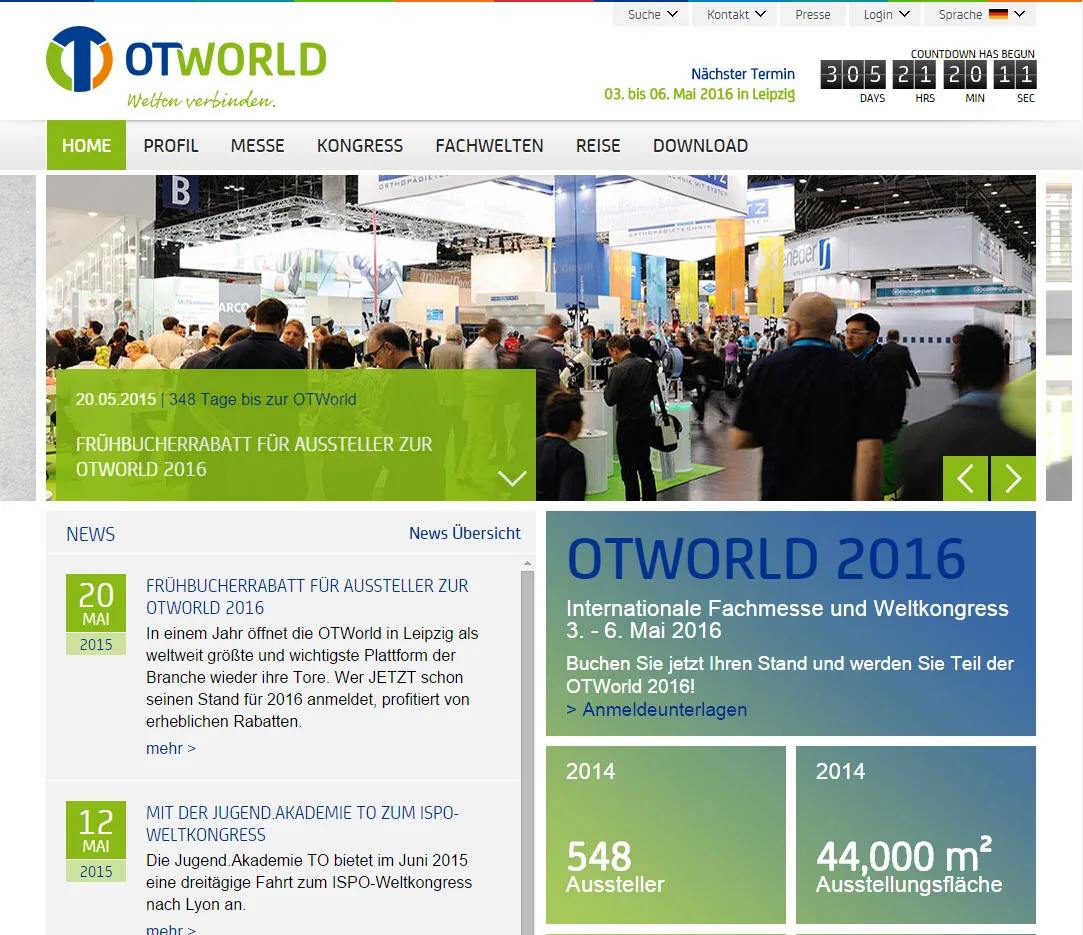
Task: Click the 'Nächster Termin' text
Action: (x=742, y=74)
